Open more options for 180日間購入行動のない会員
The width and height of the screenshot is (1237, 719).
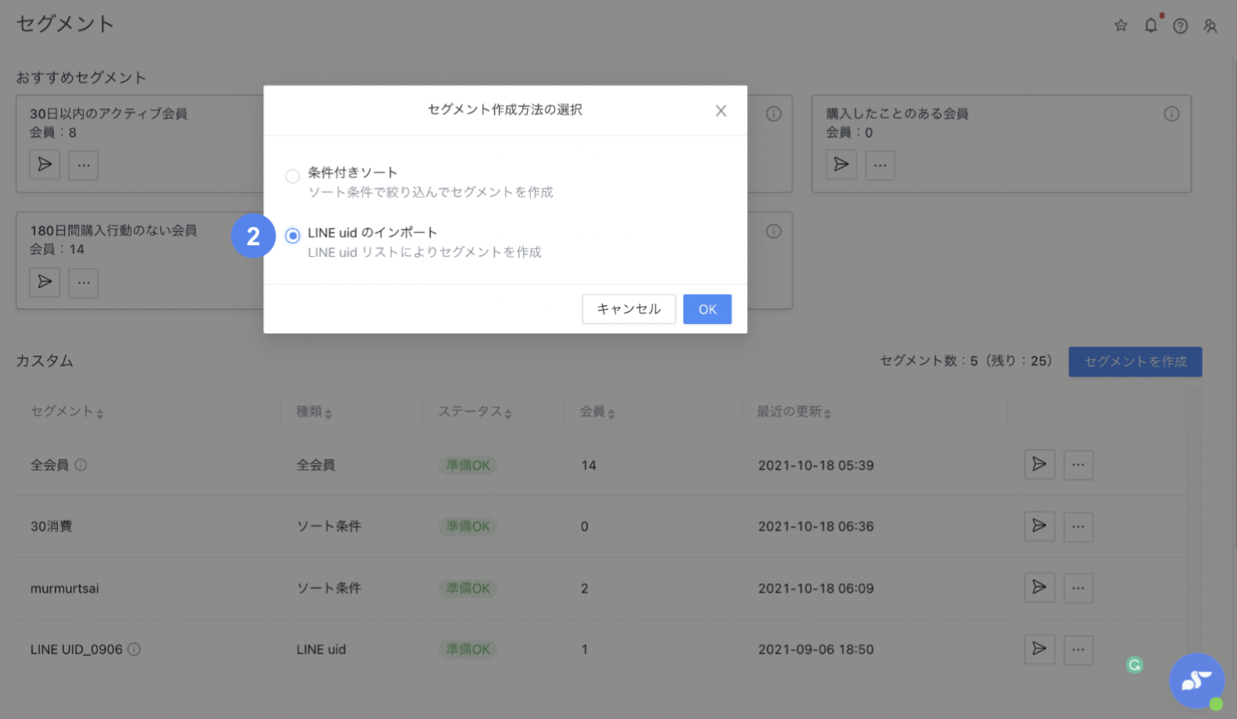[83, 282]
